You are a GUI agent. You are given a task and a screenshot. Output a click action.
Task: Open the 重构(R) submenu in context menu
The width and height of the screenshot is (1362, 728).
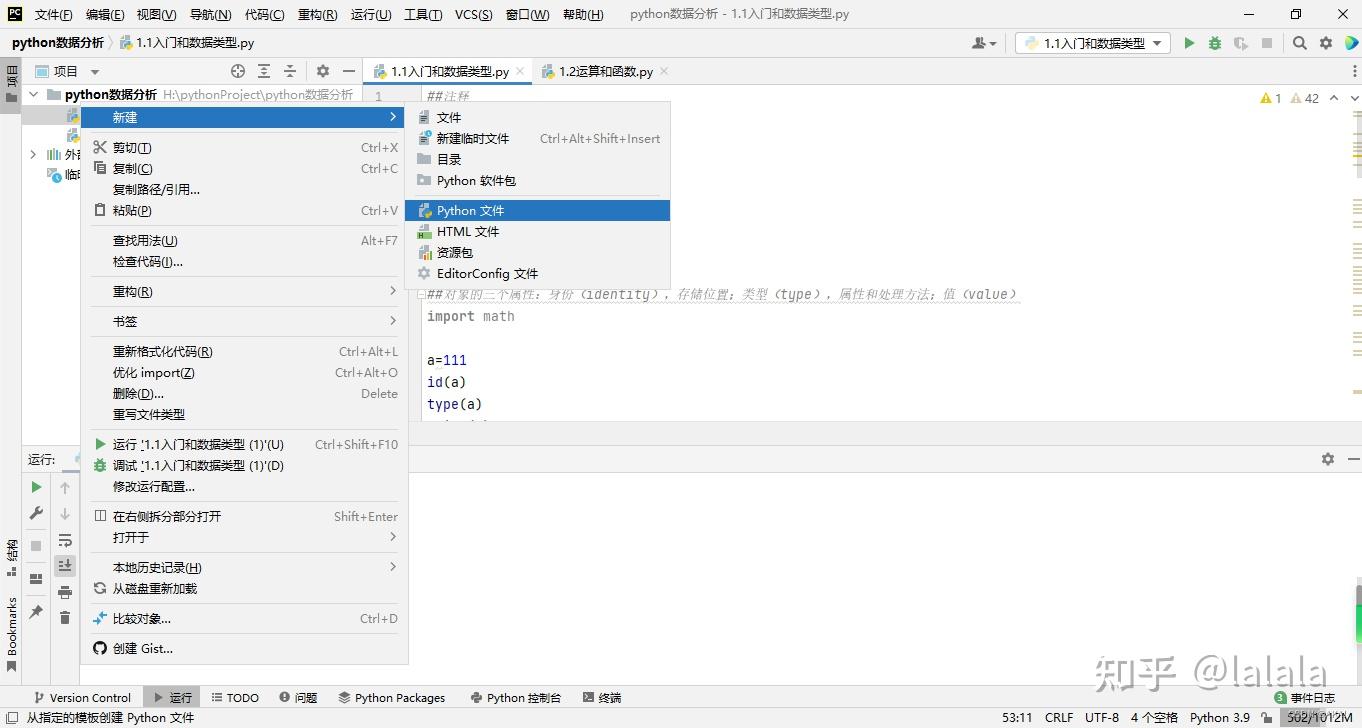click(x=245, y=292)
